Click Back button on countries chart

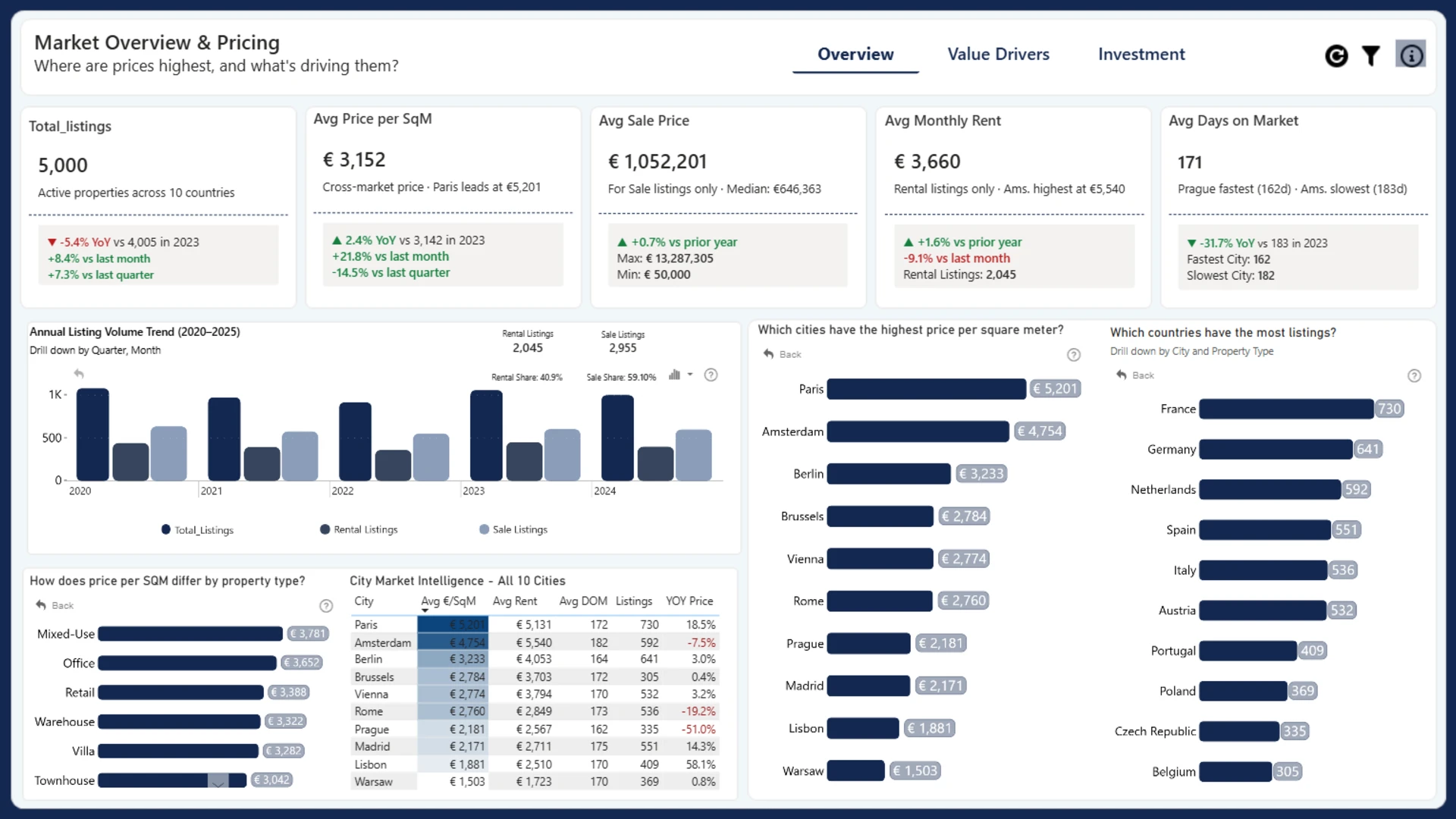[1135, 375]
